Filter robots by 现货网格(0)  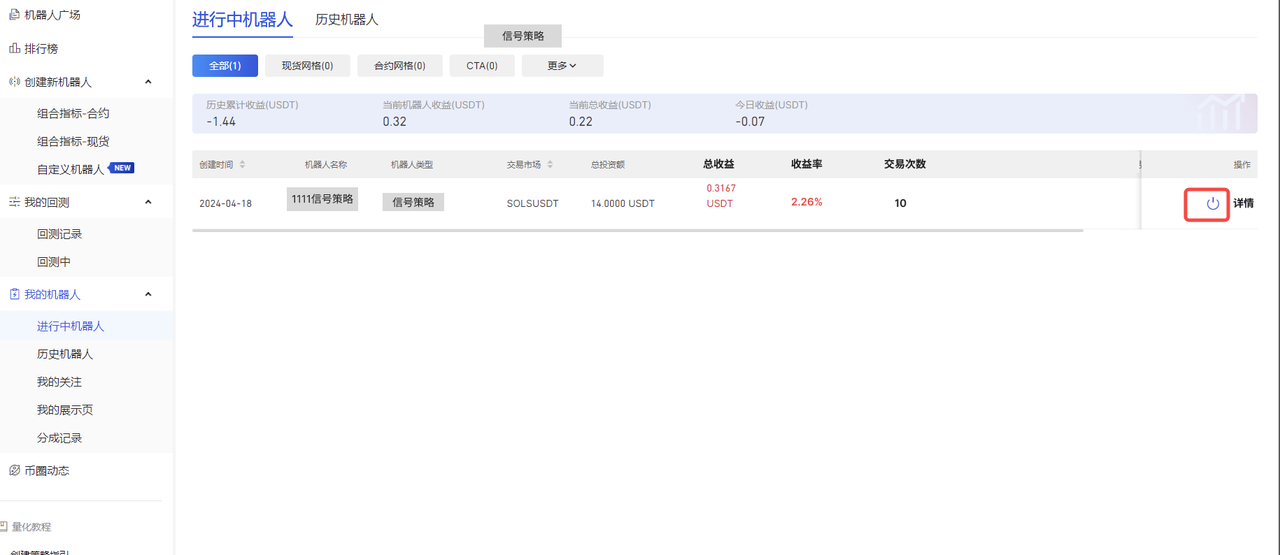tap(307, 66)
